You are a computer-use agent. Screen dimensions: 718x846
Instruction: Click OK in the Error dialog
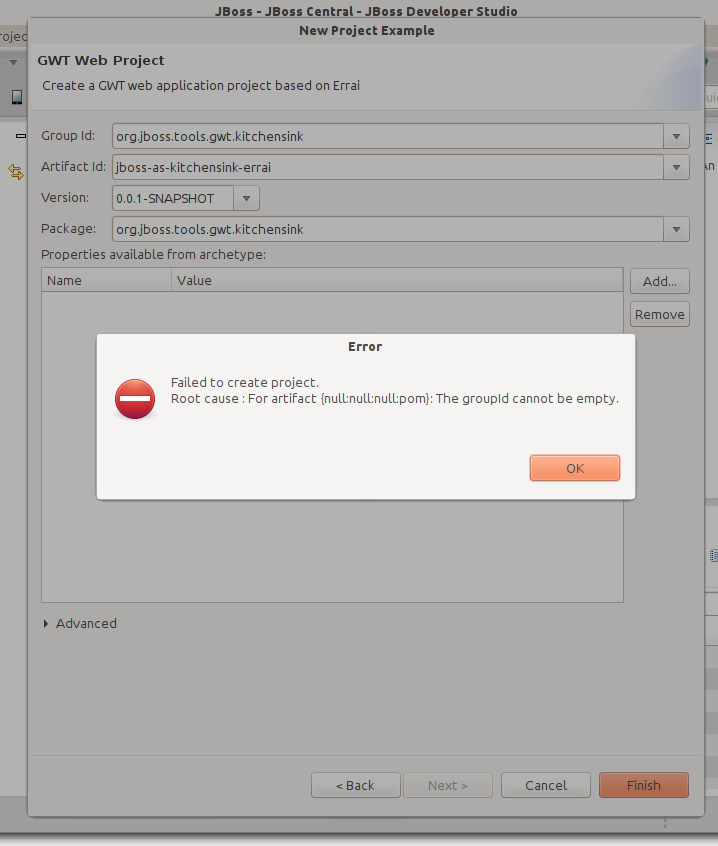pos(575,468)
